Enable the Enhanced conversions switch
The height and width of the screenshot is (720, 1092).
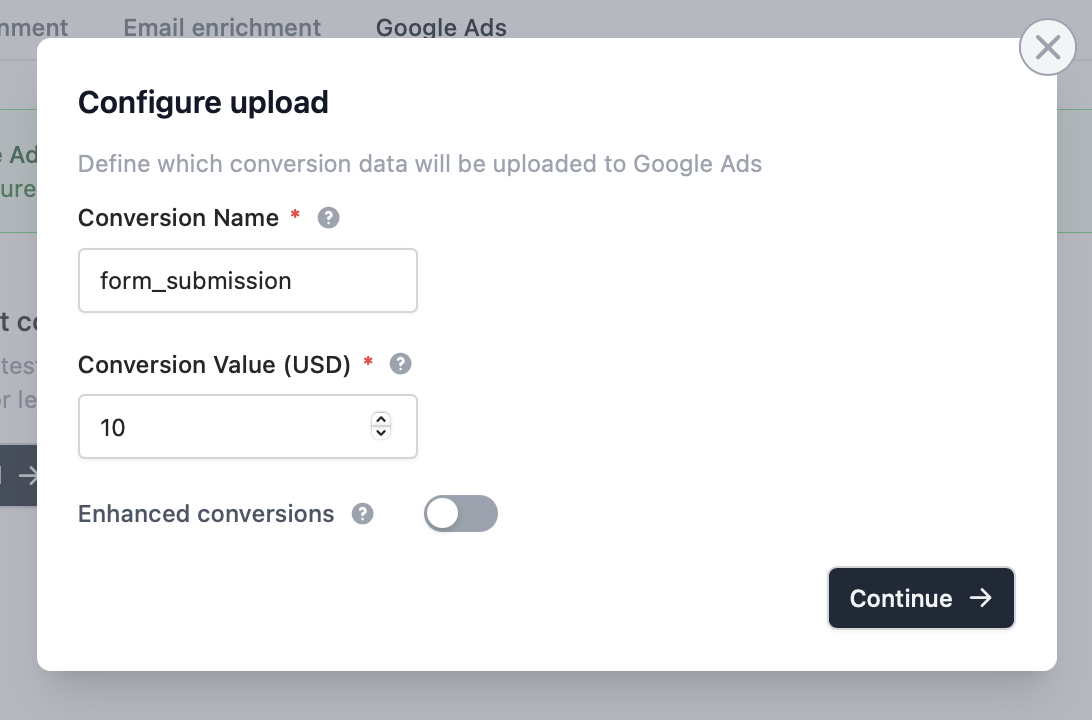point(461,514)
